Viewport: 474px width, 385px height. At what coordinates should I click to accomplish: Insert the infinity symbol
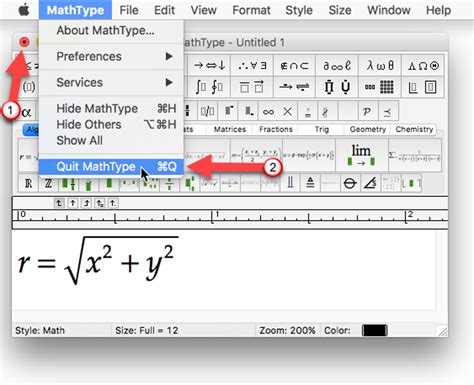tap(268, 111)
